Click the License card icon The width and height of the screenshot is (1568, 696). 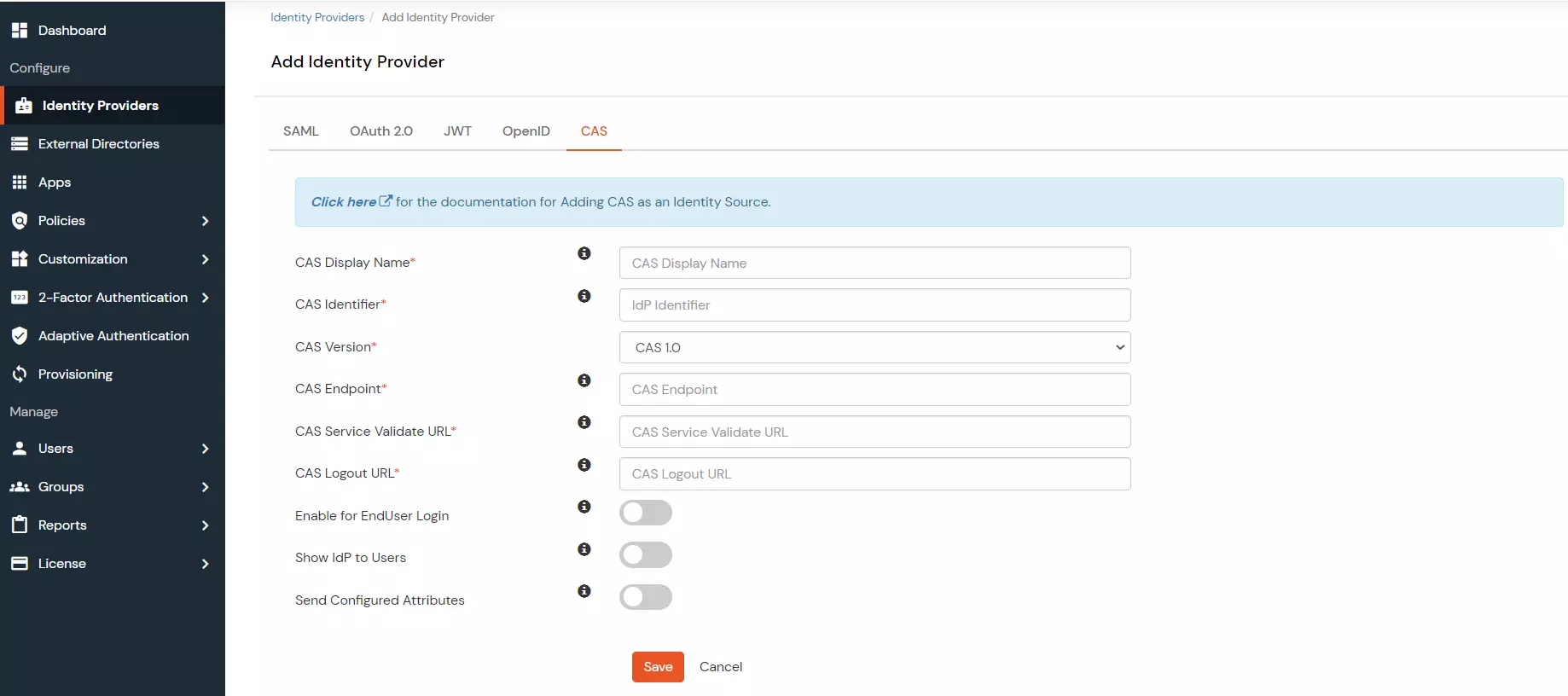pyautogui.click(x=20, y=564)
